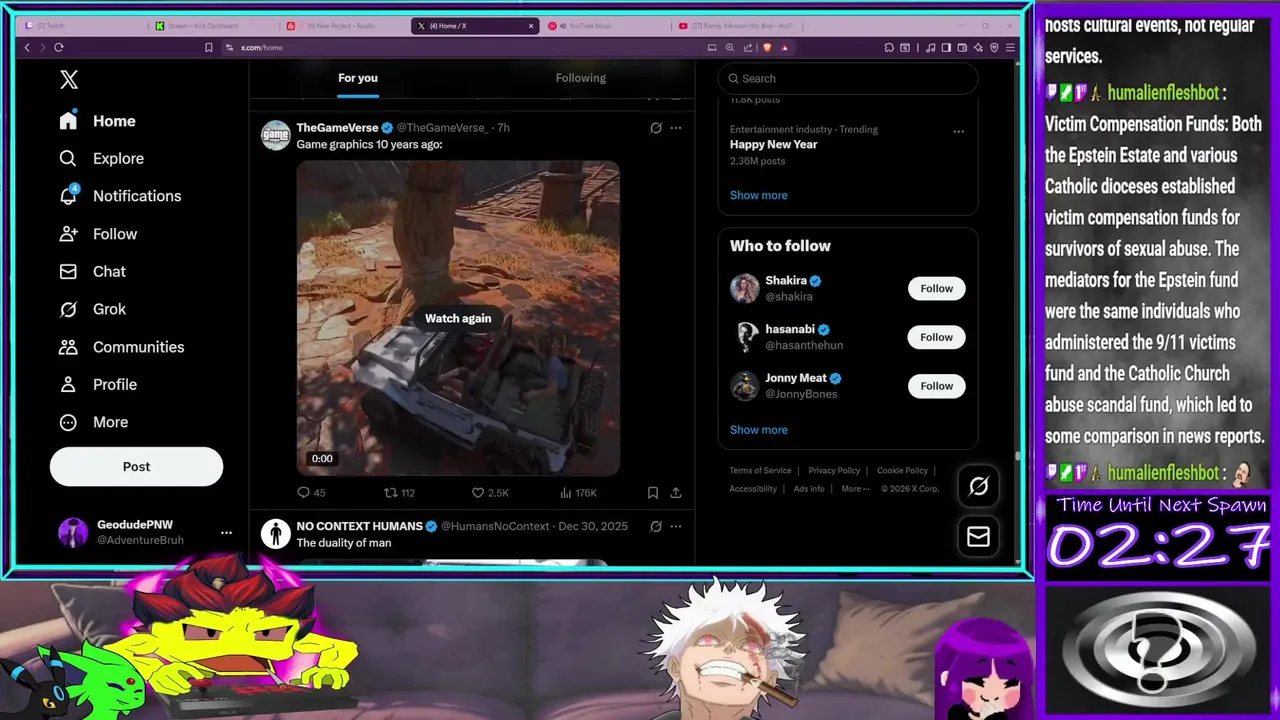The width and height of the screenshot is (1280, 720).
Task: Open the browser hamburger menu
Action: pos(1011,47)
